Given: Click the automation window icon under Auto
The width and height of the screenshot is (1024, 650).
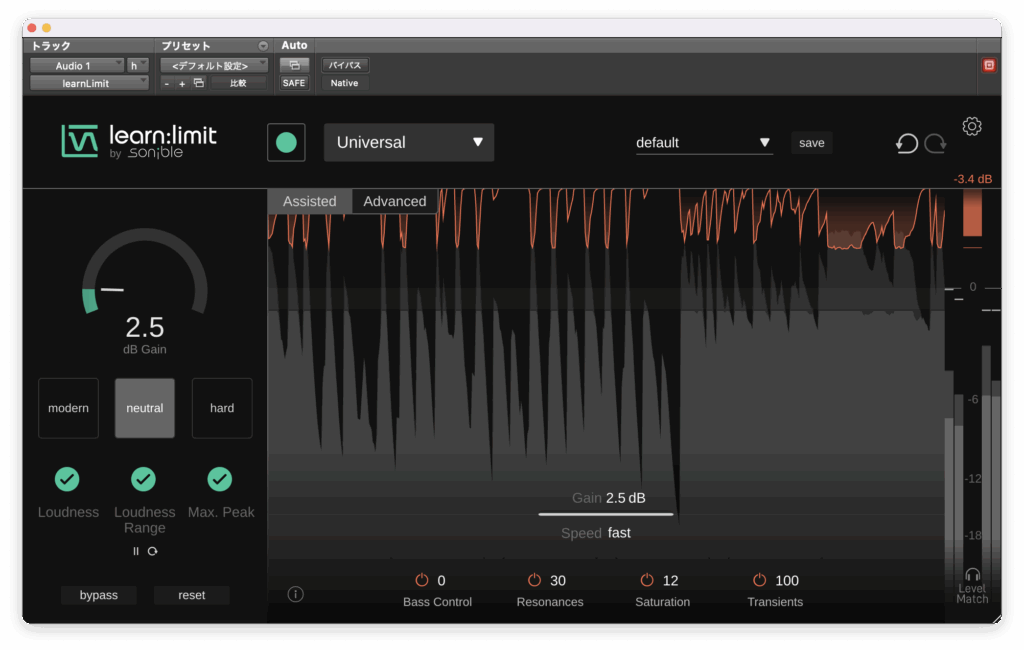Looking at the screenshot, I should (x=294, y=65).
